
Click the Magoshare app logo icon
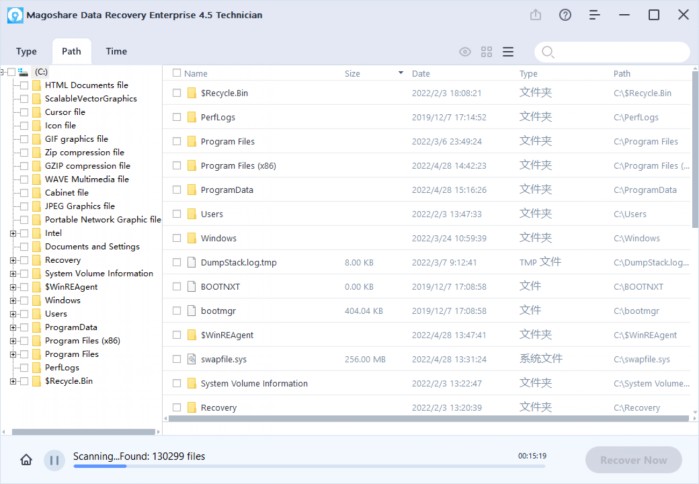pyautogui.click(x=15, y=15)
